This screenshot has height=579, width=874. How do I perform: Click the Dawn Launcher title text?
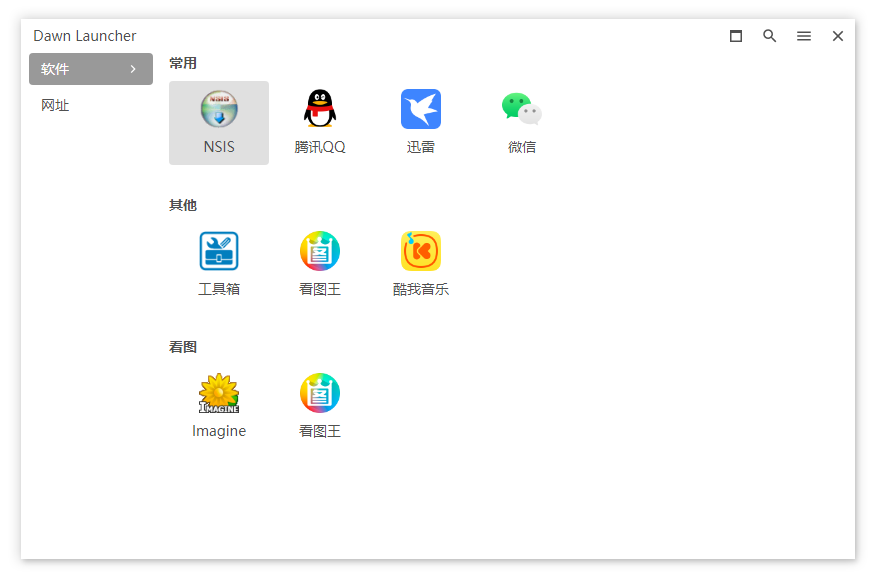tap(85, 36)
